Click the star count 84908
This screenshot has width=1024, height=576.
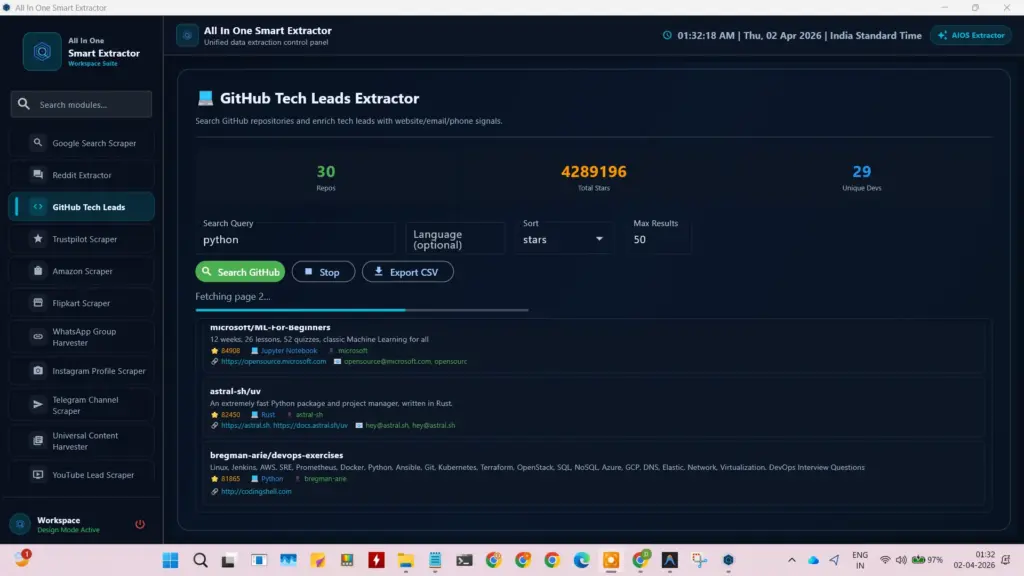231,351
